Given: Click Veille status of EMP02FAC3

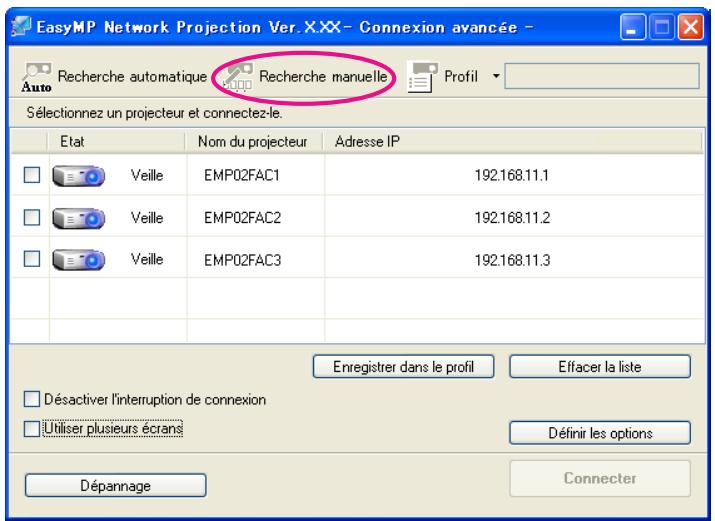Looking at the screenshot, I should point(147,259).
